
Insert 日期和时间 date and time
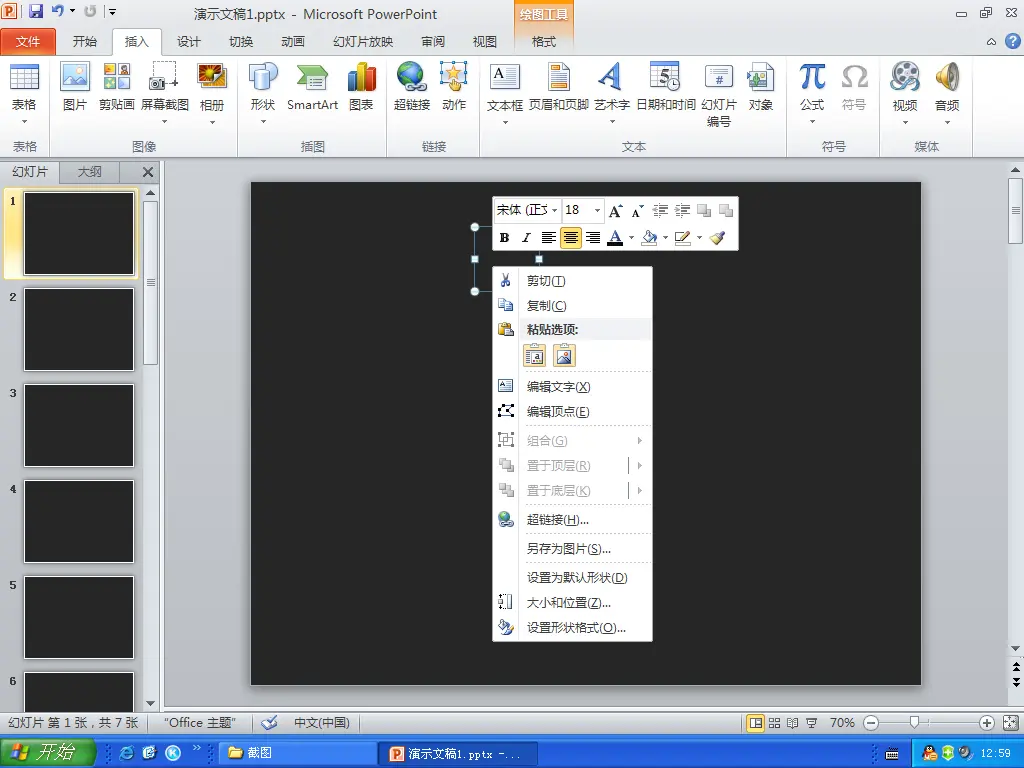665,86
